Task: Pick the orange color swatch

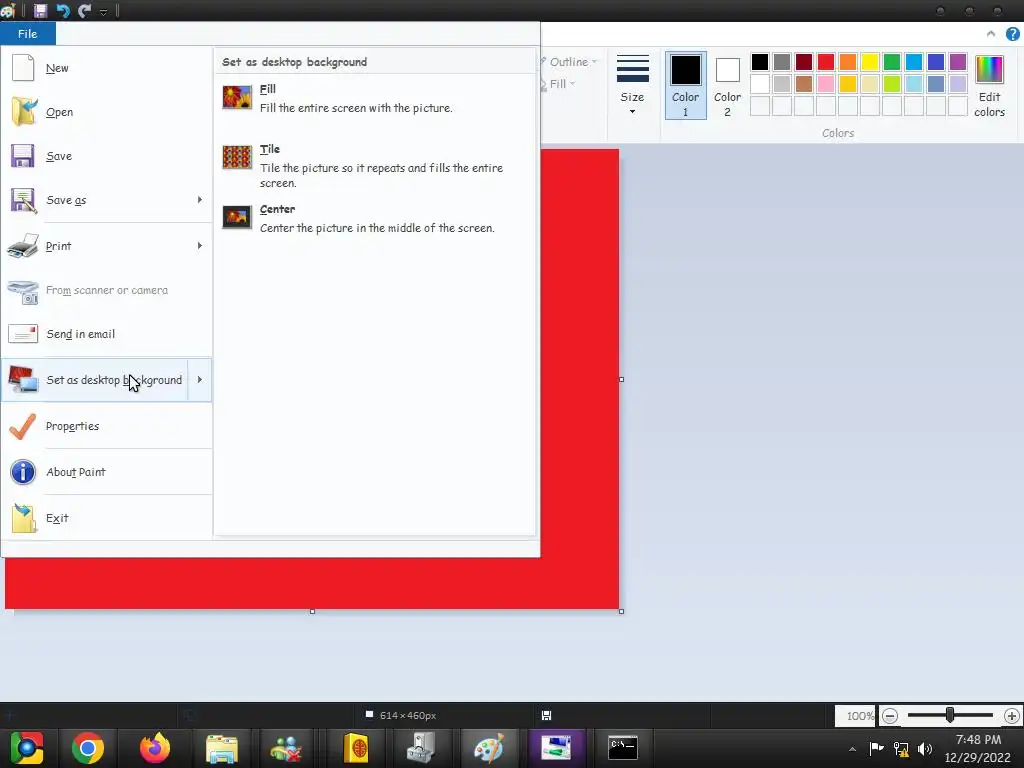Action: coord(848,62)
